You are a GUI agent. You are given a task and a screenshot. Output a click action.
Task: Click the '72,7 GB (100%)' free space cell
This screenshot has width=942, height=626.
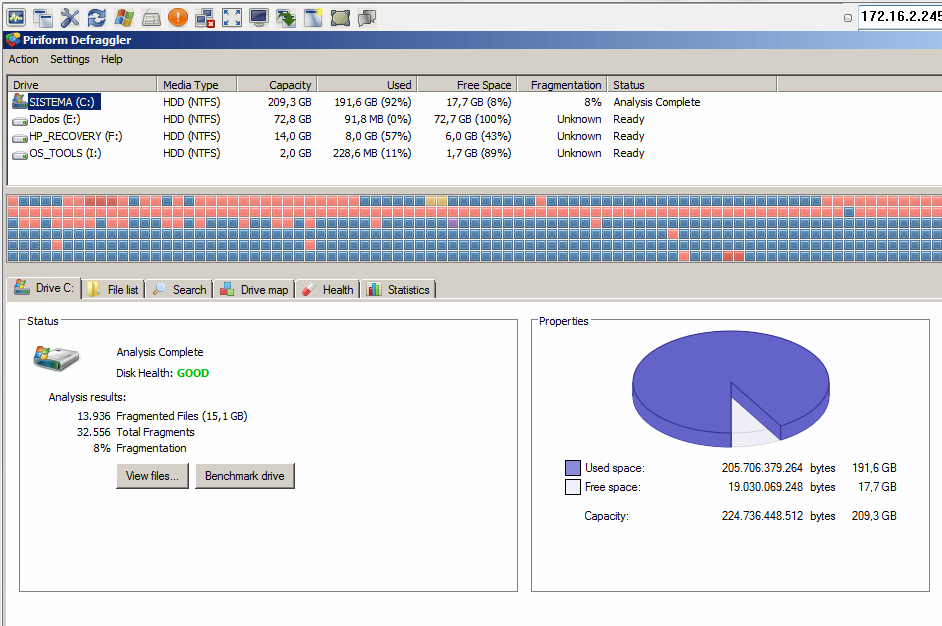coord(473,119)
